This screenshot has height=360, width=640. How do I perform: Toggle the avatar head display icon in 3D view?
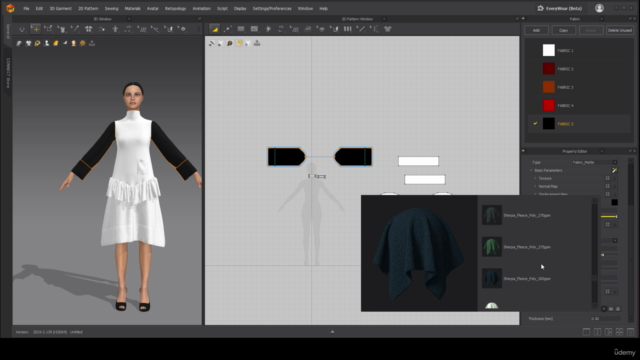pyautogui.click(x=73, y=43)
